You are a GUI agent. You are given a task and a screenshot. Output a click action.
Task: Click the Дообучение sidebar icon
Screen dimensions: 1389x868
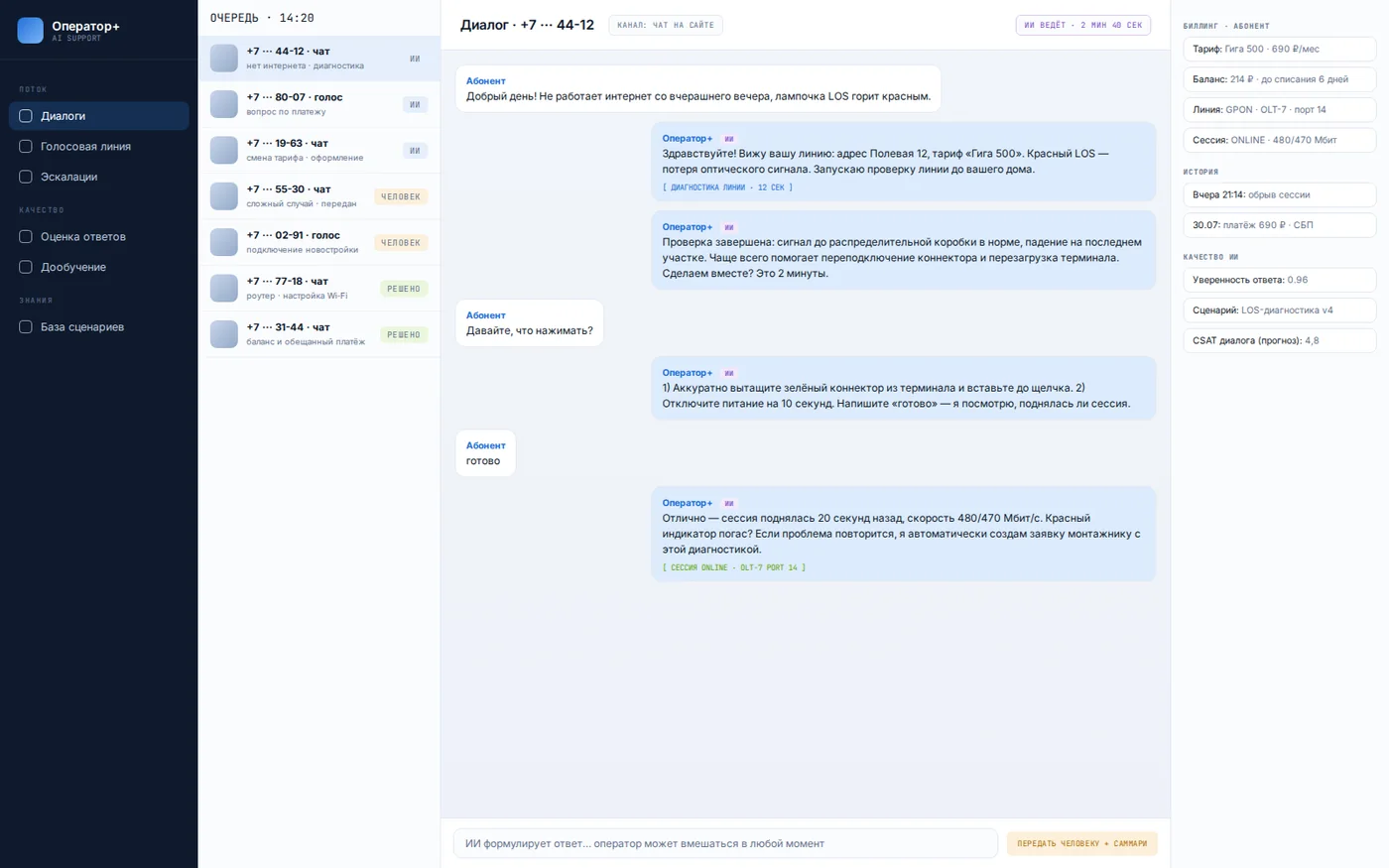(x=26, y=267)
